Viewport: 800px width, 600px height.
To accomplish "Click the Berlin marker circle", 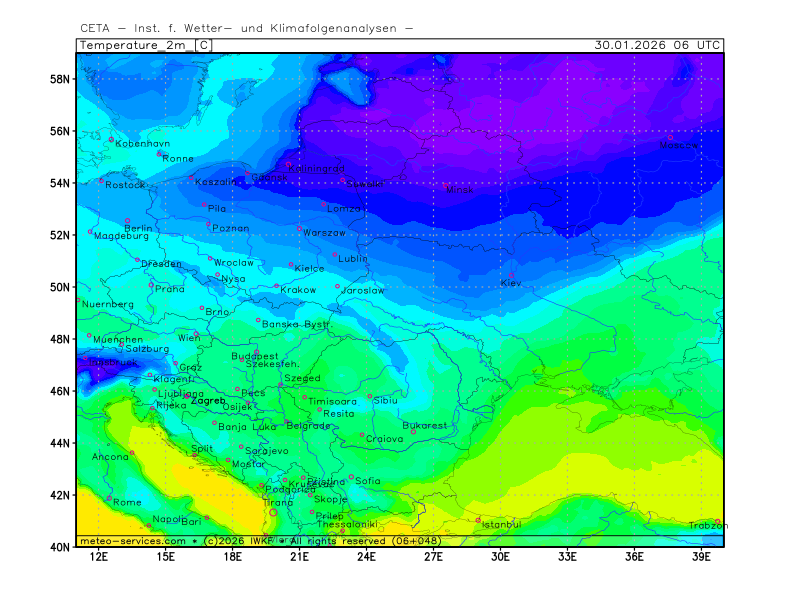I will 127,221.
